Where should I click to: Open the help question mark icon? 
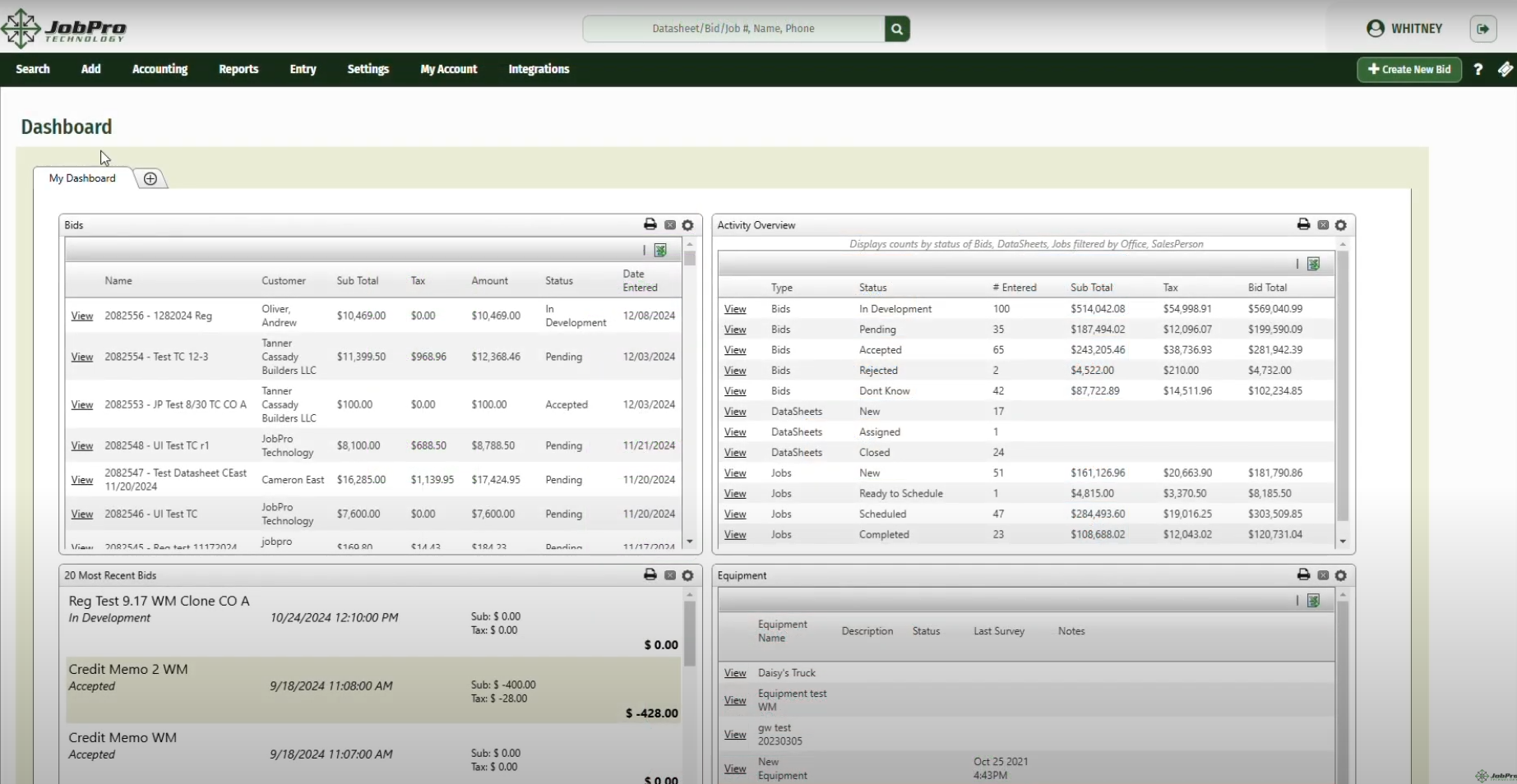click(x=1478, y=70)
